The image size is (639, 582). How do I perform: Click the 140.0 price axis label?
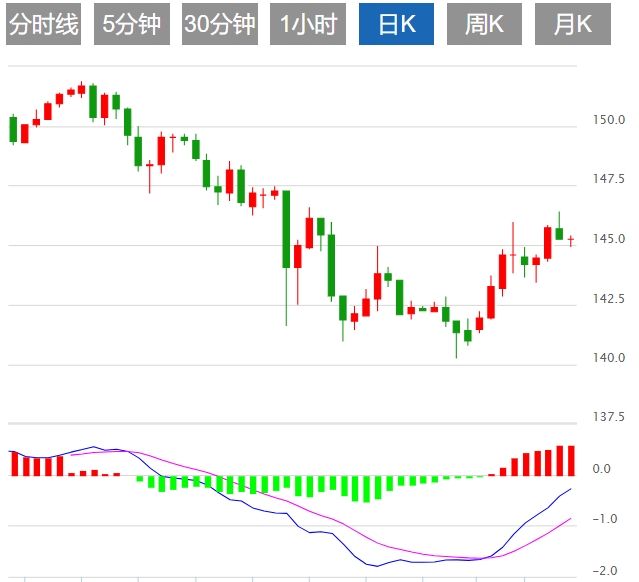[608, 357]
